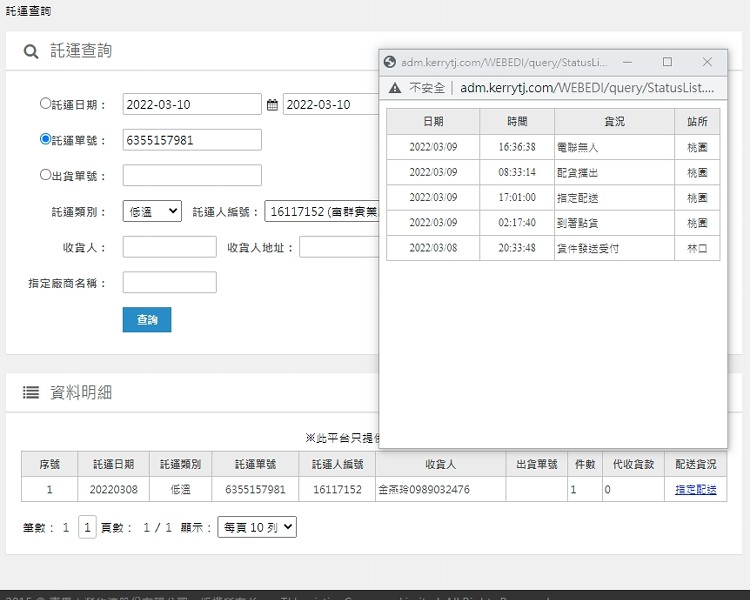Click the 代收貨款 column header
The height and width of the screenshot is (600, 750).
[633, 464]
